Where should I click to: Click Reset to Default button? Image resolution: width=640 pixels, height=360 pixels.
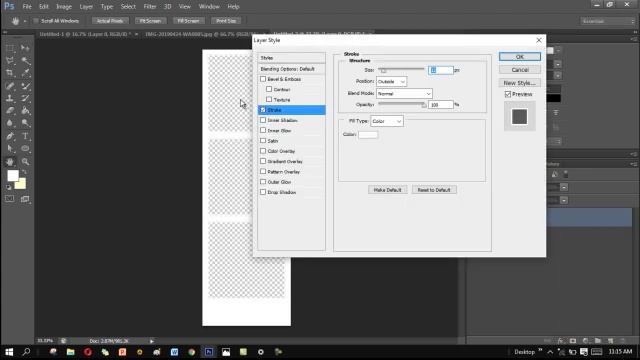pos(434,190)
